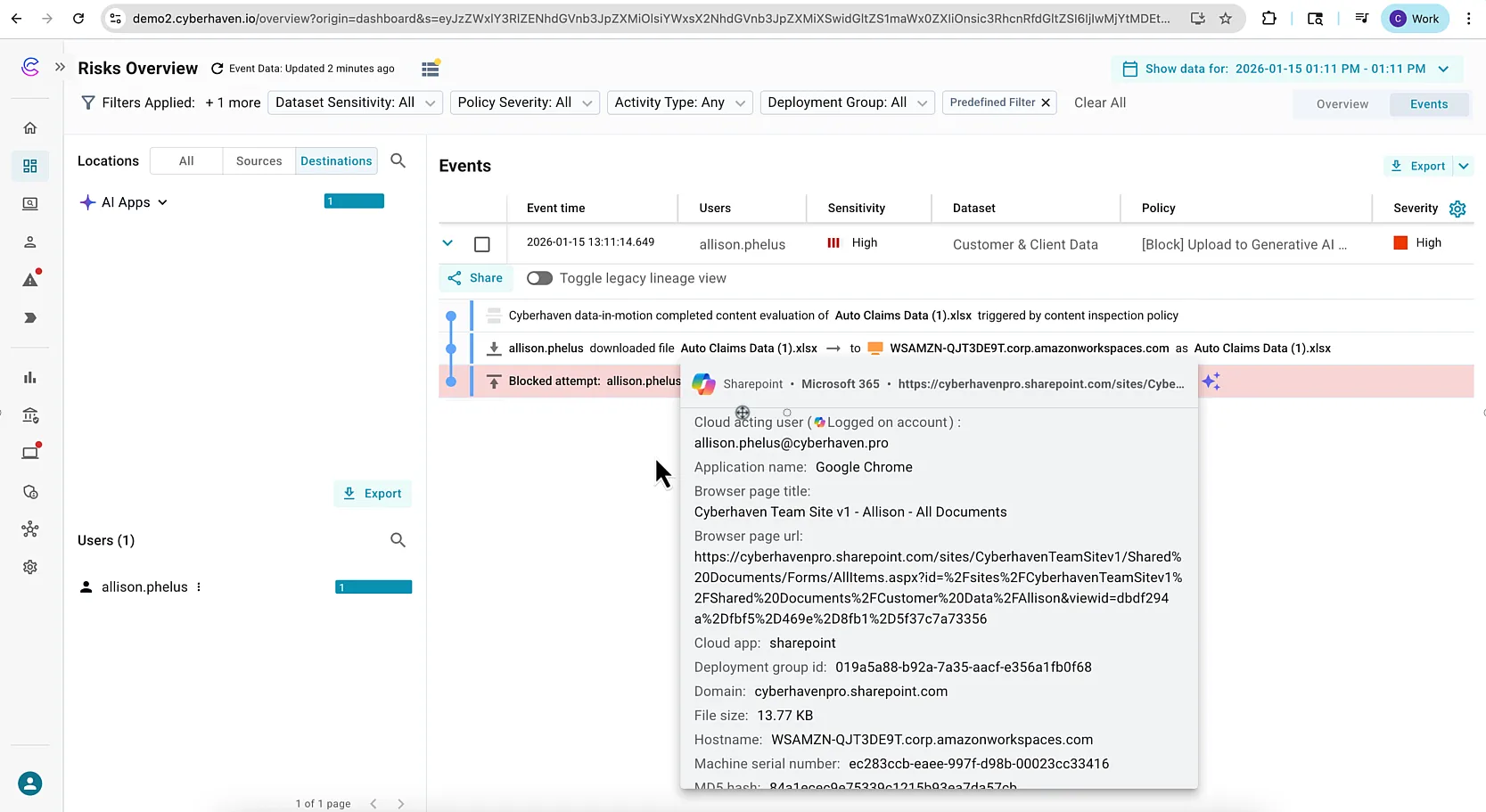This screenshot has width=1486, height=812.
Task: Open browser extensions puzzle icon
Action: pyautogui.click(x=1268, y=18)
